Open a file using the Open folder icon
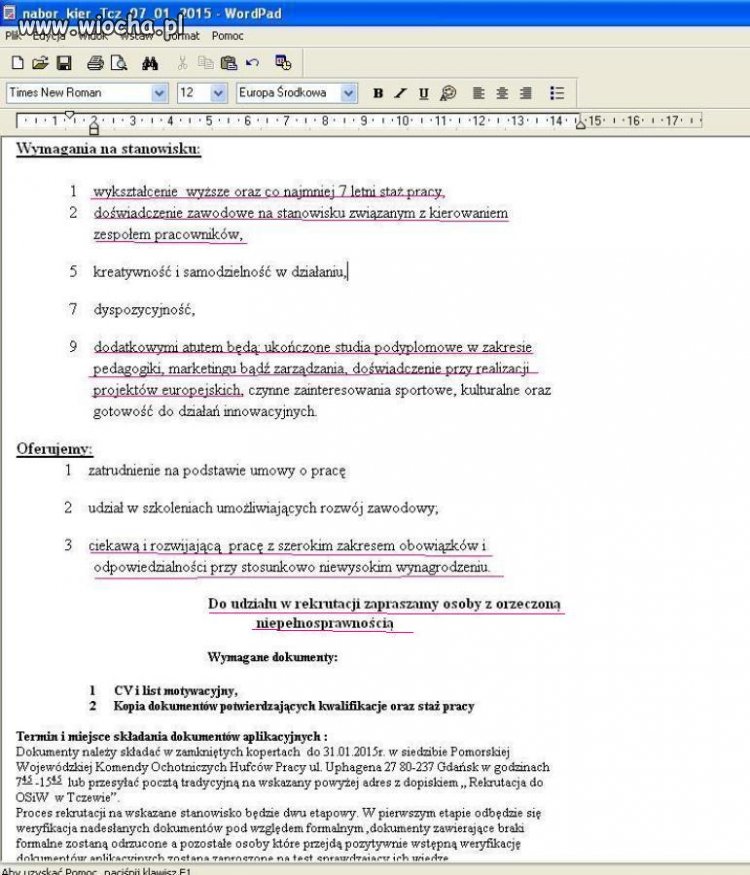 [40, 62]
